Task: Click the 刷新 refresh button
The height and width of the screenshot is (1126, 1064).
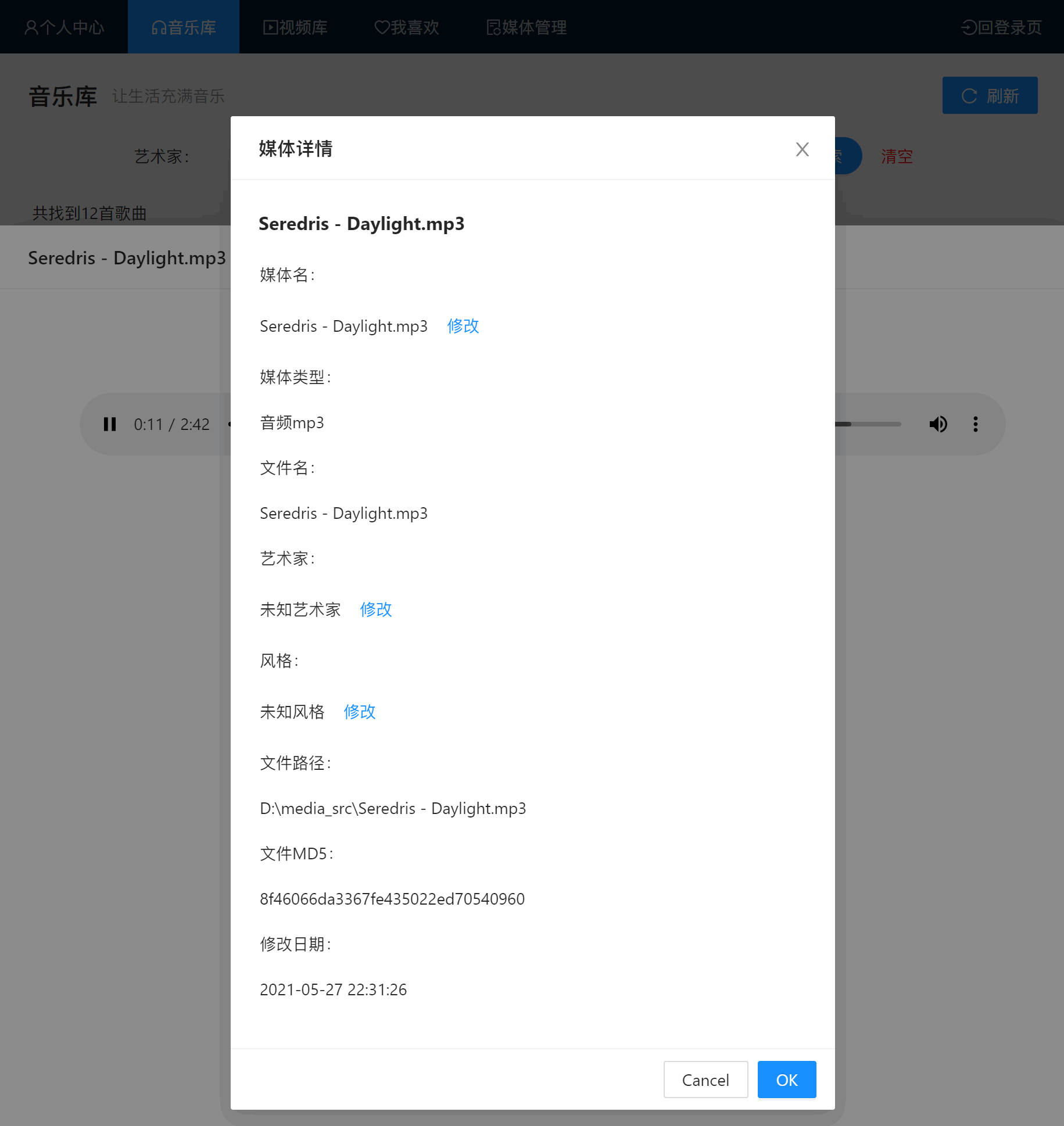Action: 990,95
